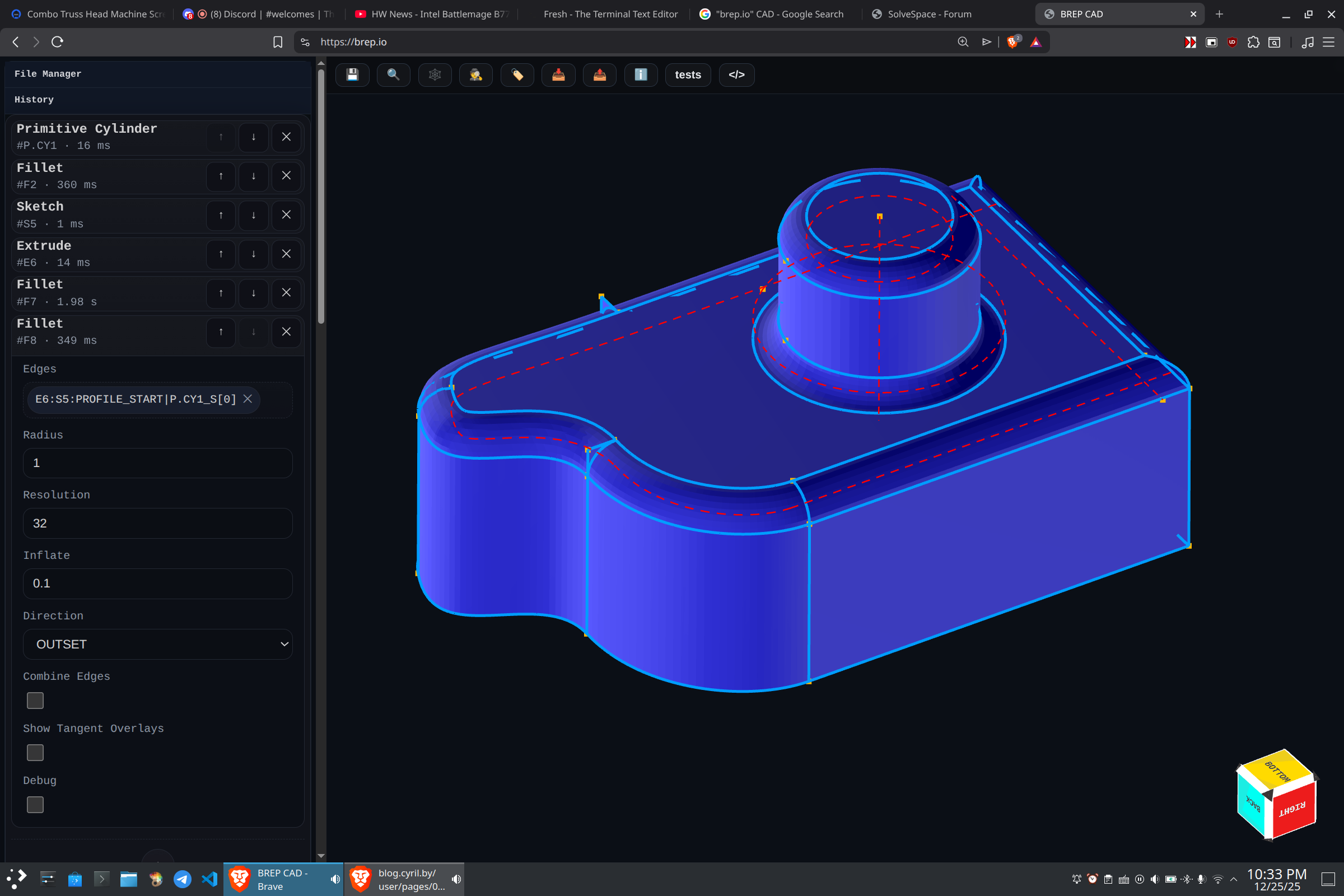Viewport: 1344px width, 896px height.
Task: Click the detective inspector icon
Action: pos(475,75)
